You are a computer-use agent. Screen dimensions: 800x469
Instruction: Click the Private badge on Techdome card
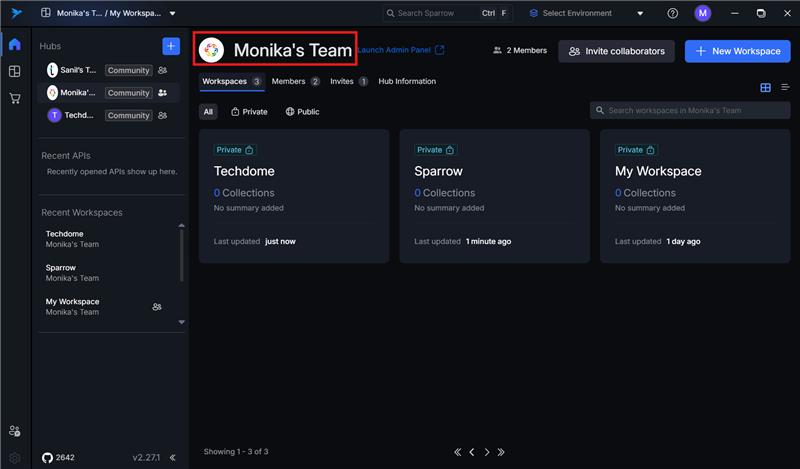(x=235, y=150)
